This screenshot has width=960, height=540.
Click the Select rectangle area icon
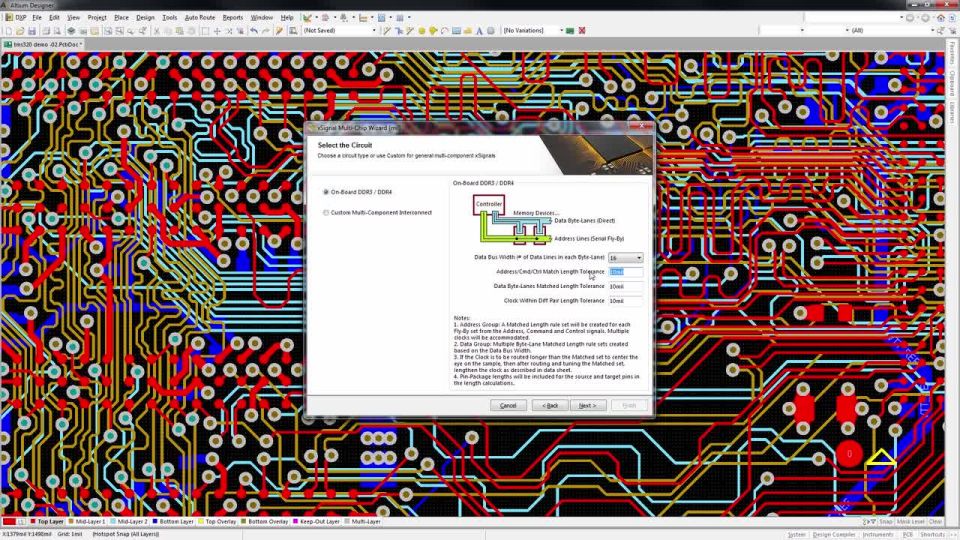click(205, 31)
